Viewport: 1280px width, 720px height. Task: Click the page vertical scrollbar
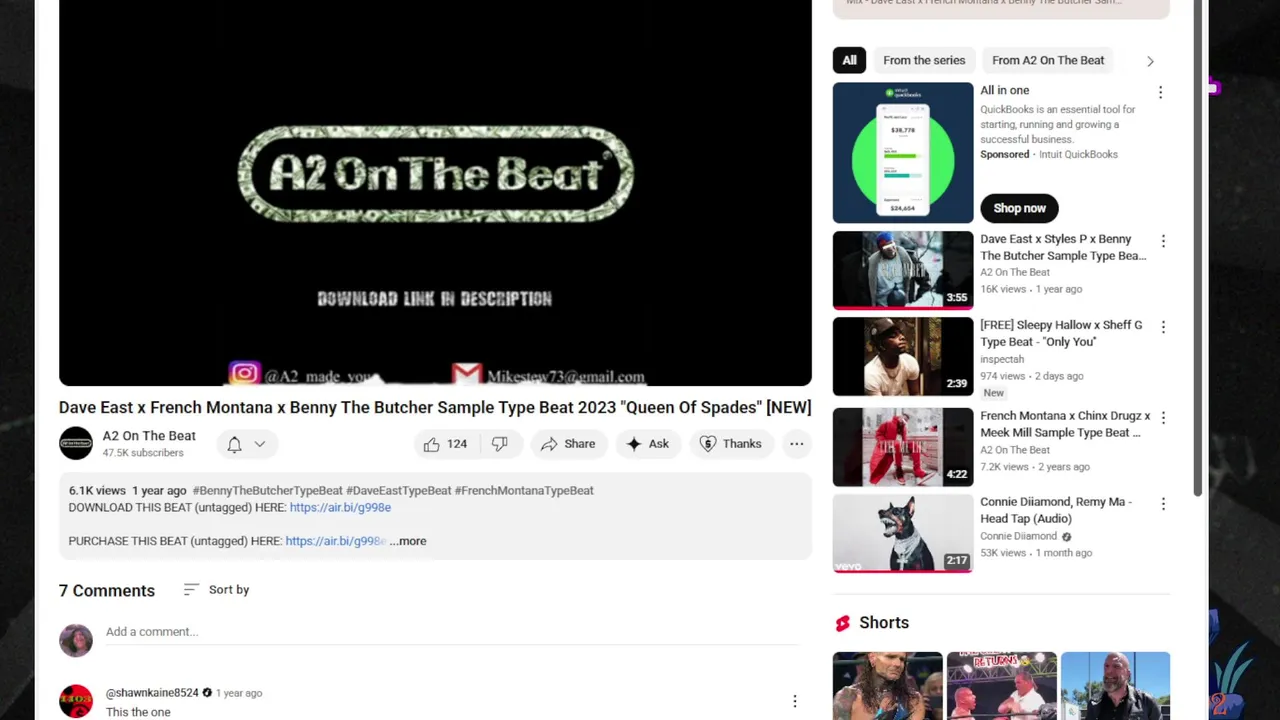click(x=1198, y=250)
